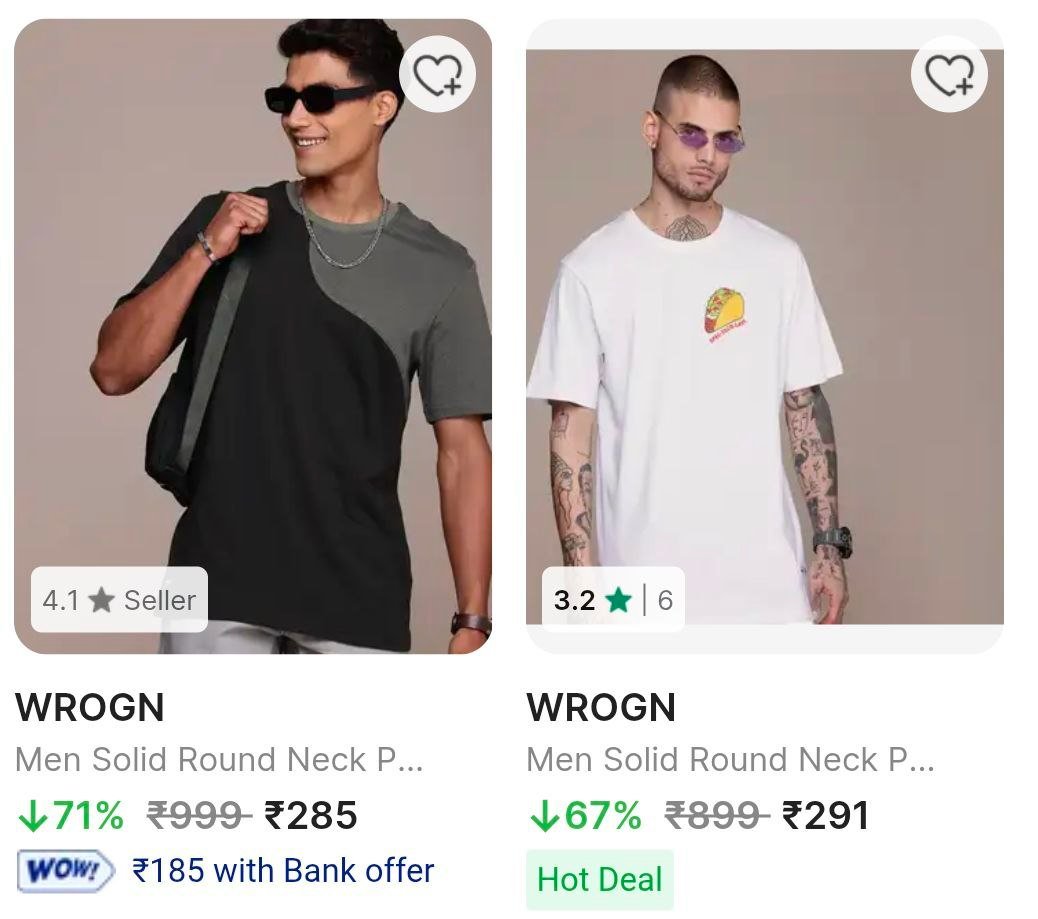Tap the 4.1 star Seller rating badge
The width and height of the screenshot is (1038, 919).
point(119,600)
